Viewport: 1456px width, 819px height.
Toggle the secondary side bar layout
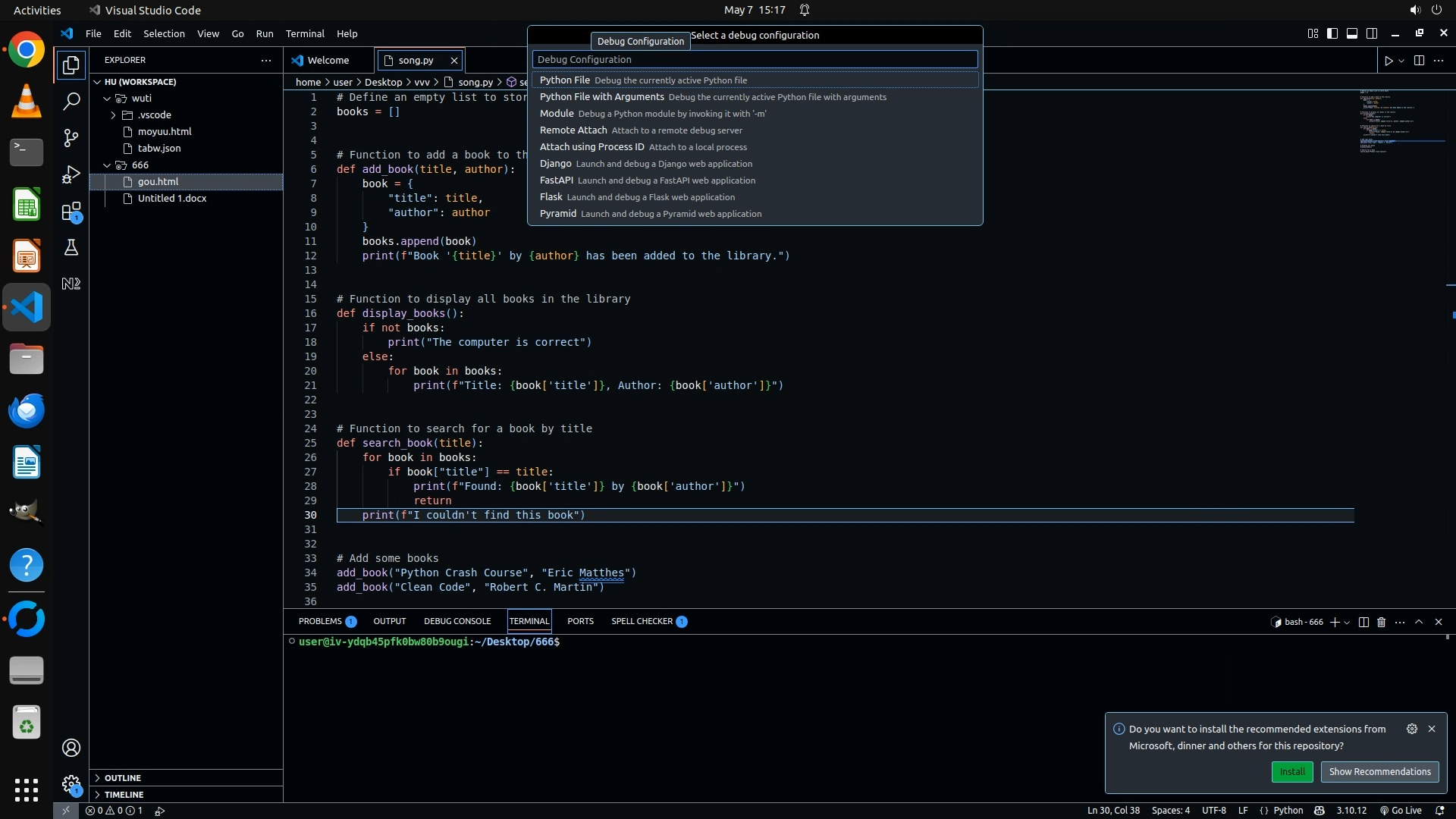pyautogui.click(x=1372, y=33)
